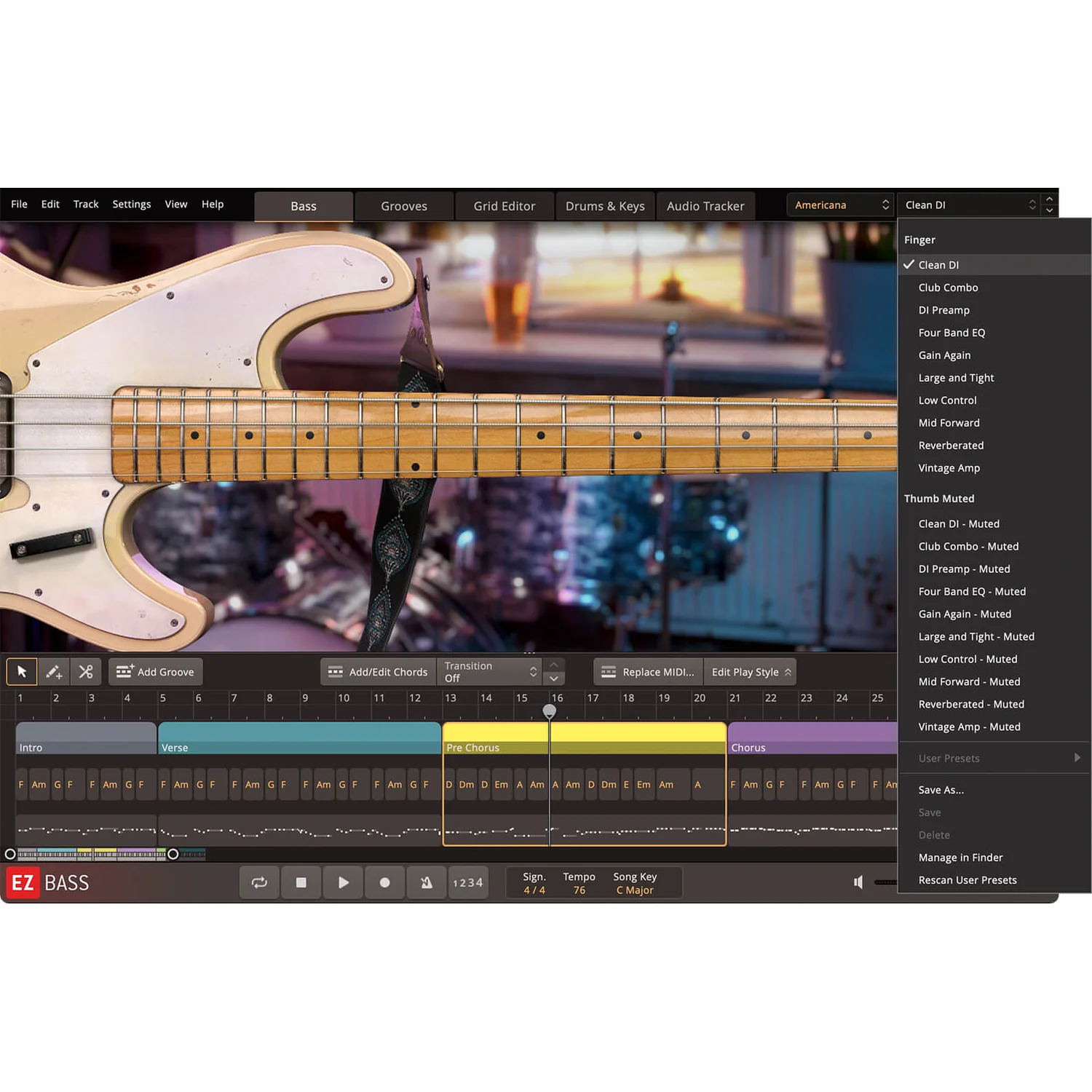Select the Large and Tight preset
Image resolution: width=1092 pixels, height=1092 pixels.
(x=994, y=378)
